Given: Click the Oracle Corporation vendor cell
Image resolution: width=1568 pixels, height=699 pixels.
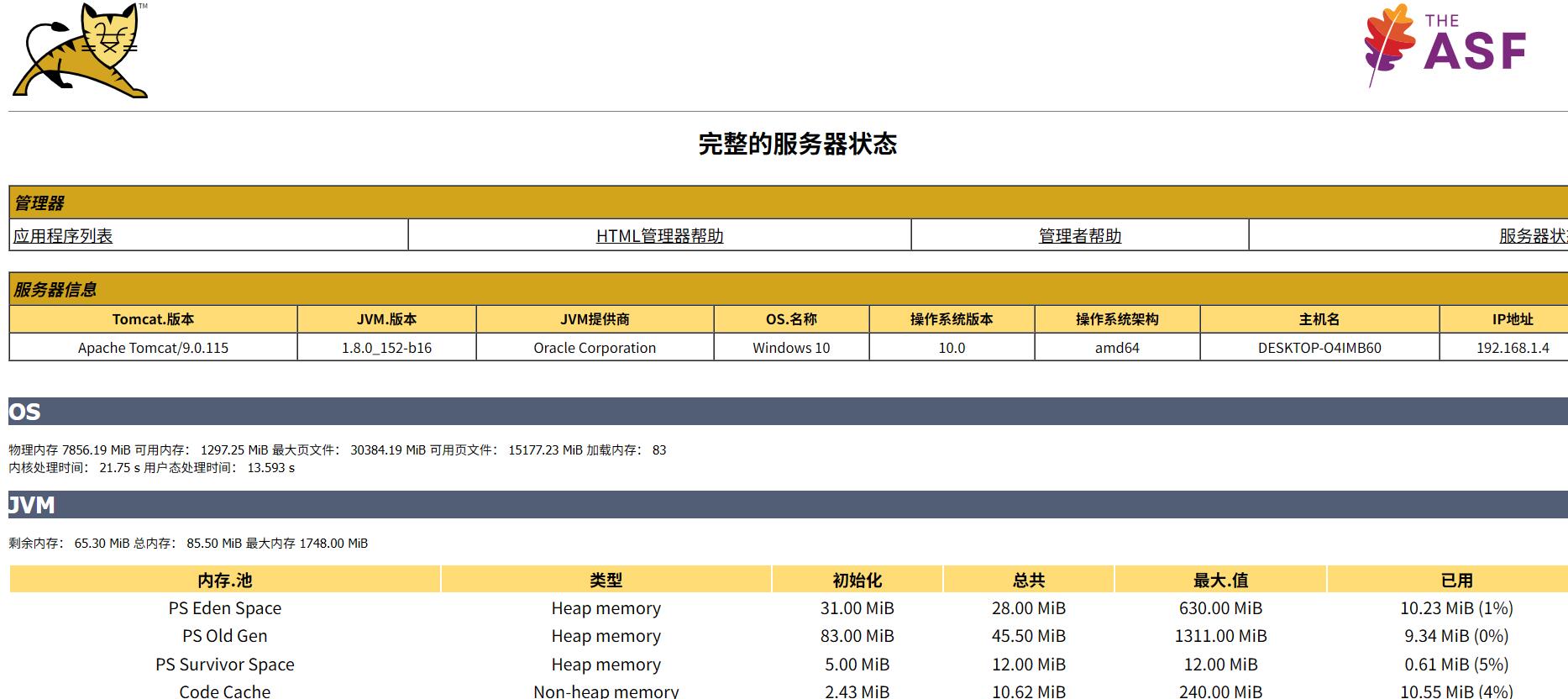Looking at the screenshot, I should click(x=595, y=348).
